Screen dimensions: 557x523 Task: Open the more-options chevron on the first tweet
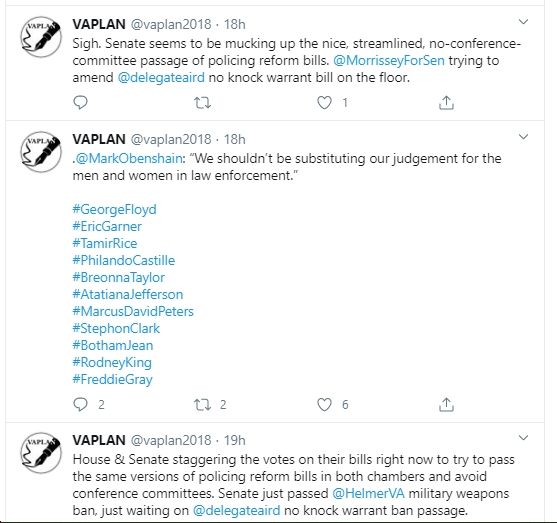pyautogui.click(x=523, y=22)
